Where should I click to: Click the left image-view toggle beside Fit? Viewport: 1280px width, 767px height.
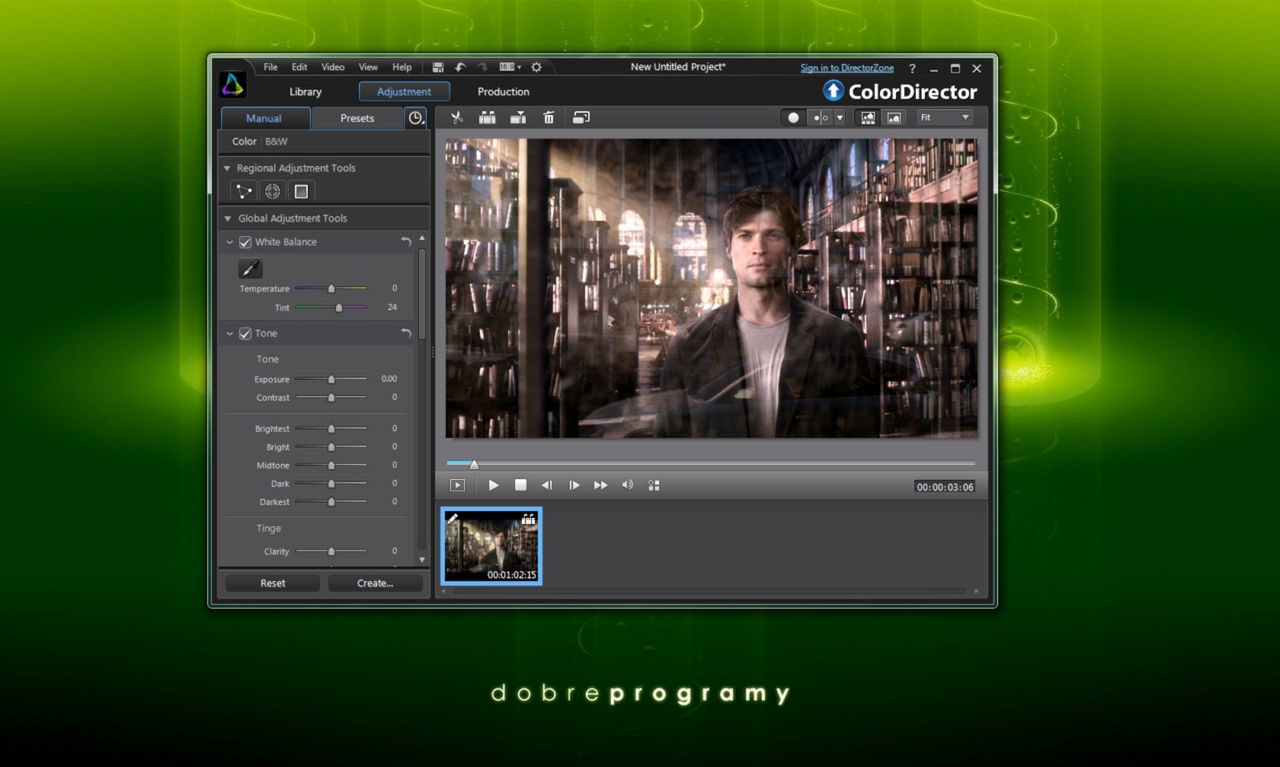pyautogui.click(x=868, y=118)
